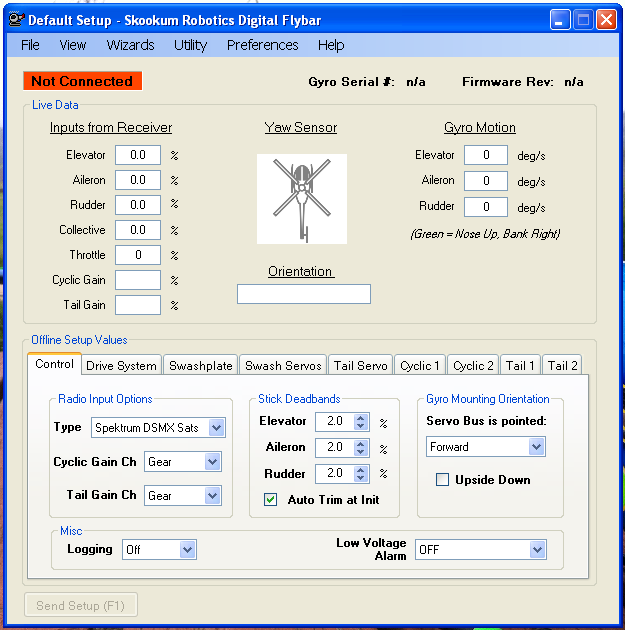
Task: Click the Cyclic Gain live data field
Action: [138, 280]
